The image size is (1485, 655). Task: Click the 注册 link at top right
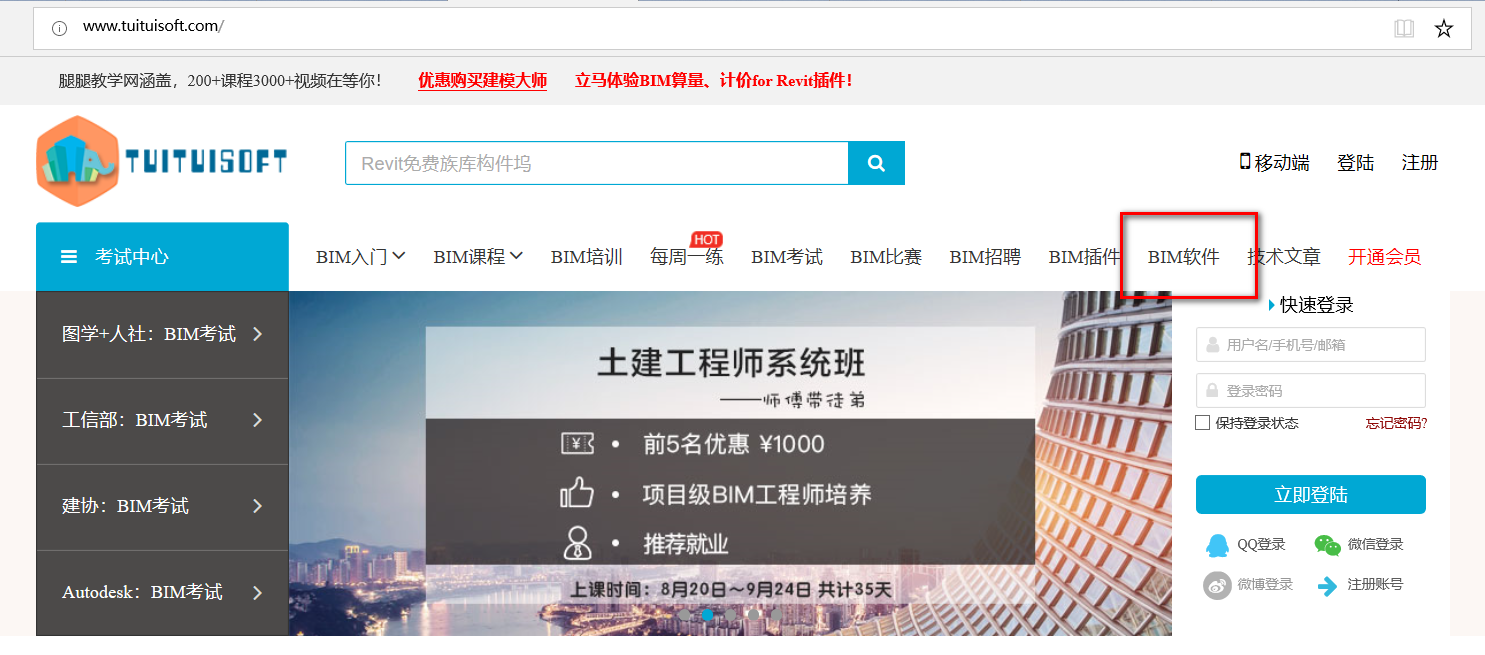point(1420,162)
